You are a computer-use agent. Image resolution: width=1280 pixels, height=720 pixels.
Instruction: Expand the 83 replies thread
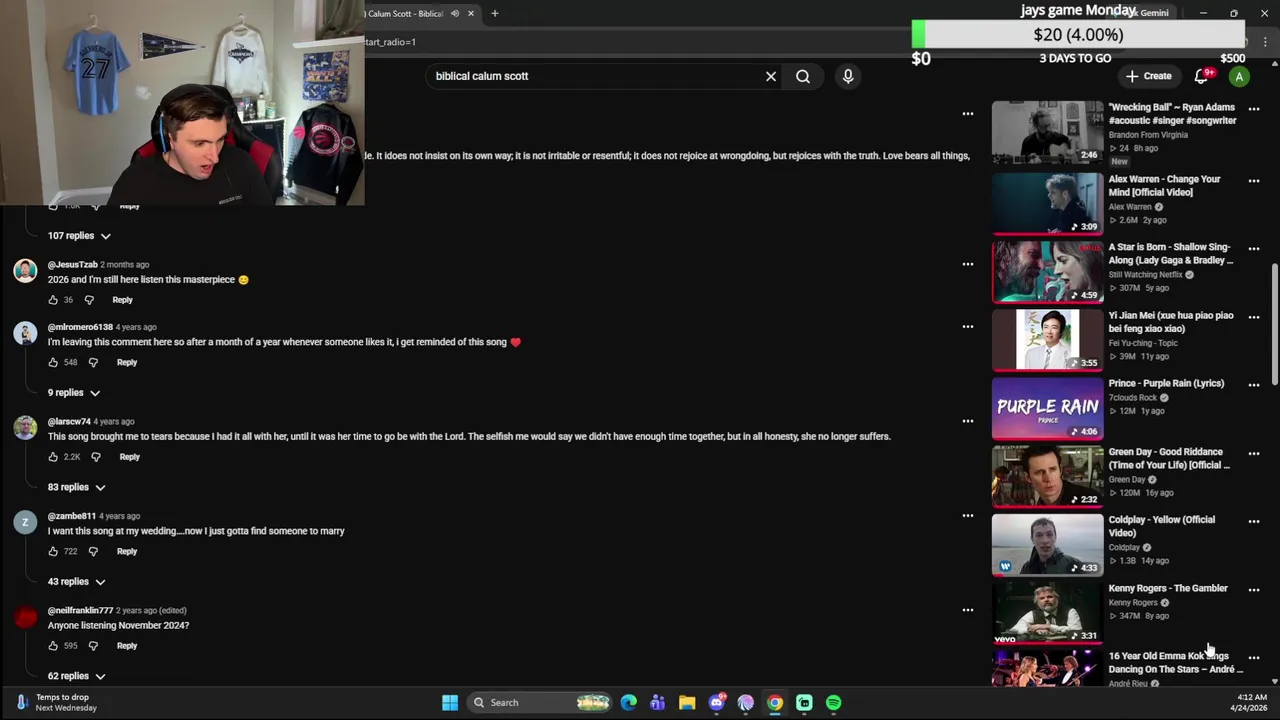[77, 487]
